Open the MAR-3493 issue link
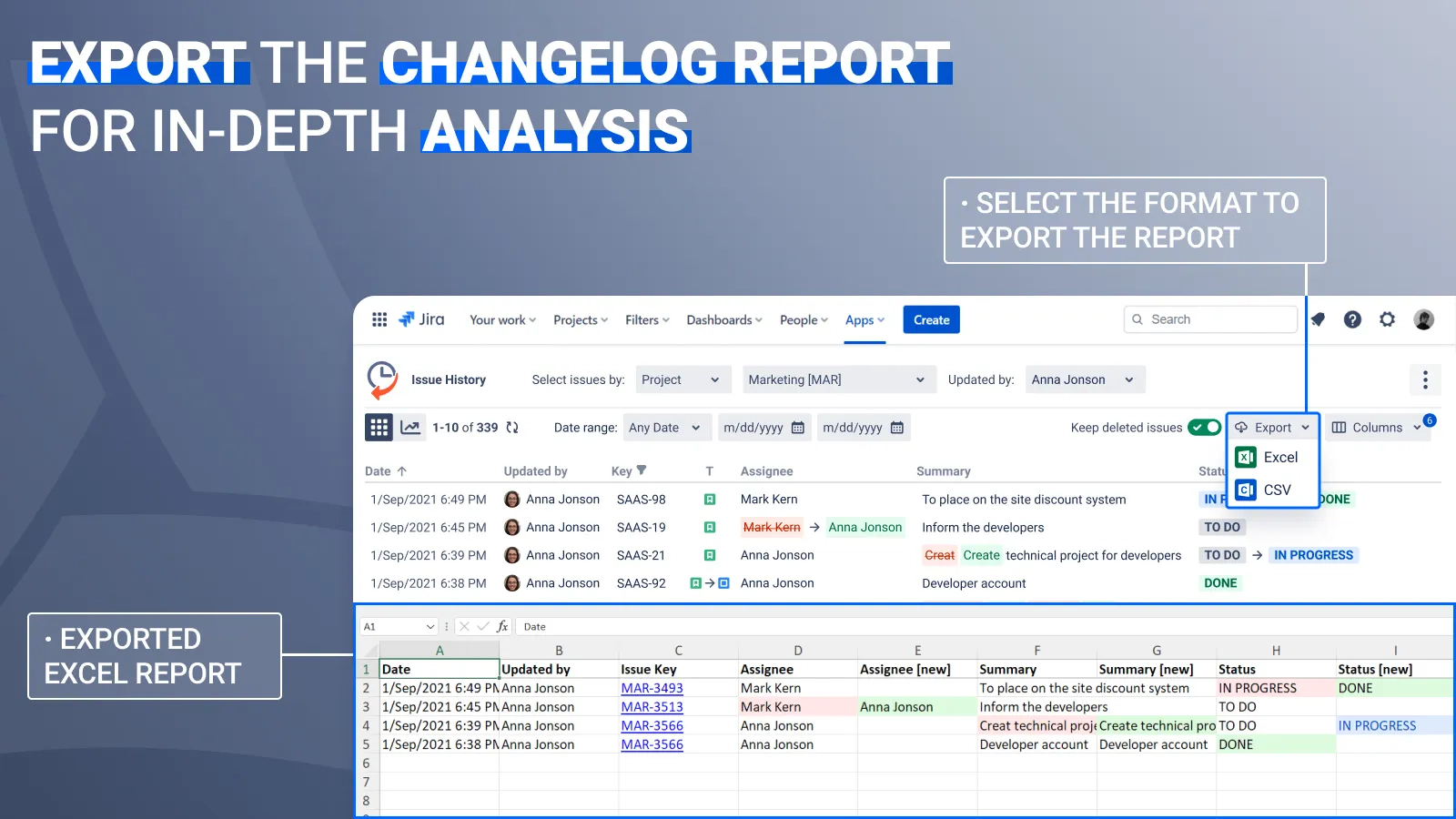The image size is (1456, 819). (x=652, y=689)
